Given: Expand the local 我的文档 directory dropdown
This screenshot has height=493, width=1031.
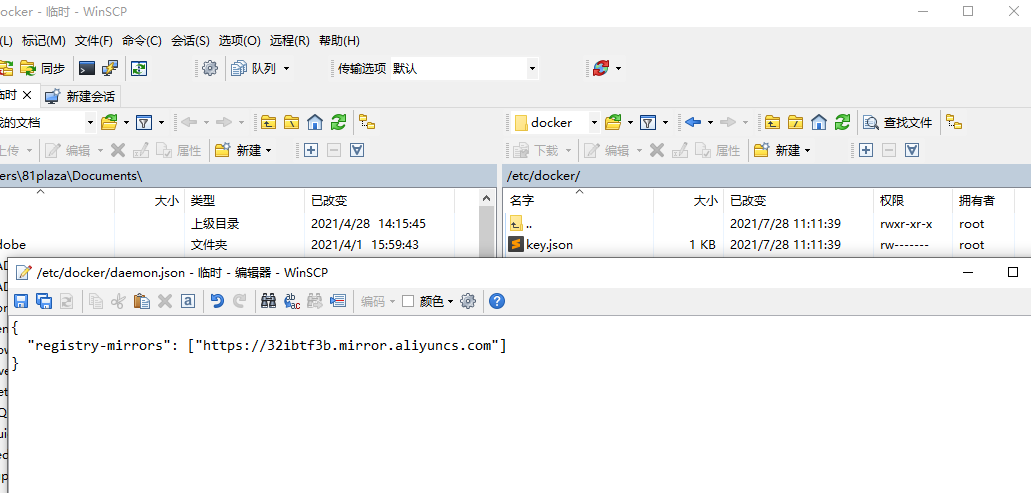Looking at the screenshot, I should 91,122.
